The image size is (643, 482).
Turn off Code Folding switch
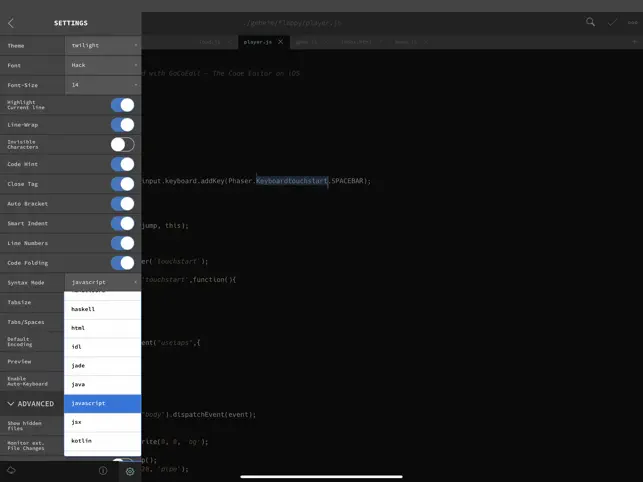122,263
